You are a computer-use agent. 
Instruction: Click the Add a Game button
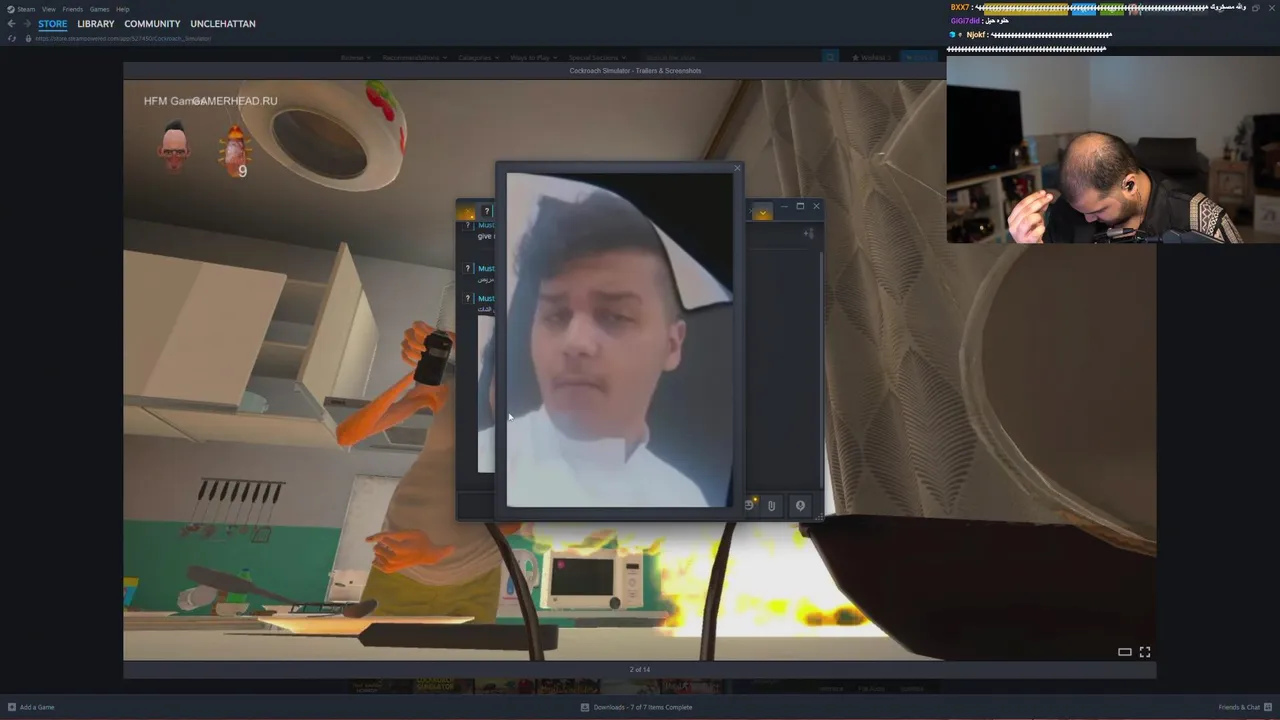coord(31,707)
